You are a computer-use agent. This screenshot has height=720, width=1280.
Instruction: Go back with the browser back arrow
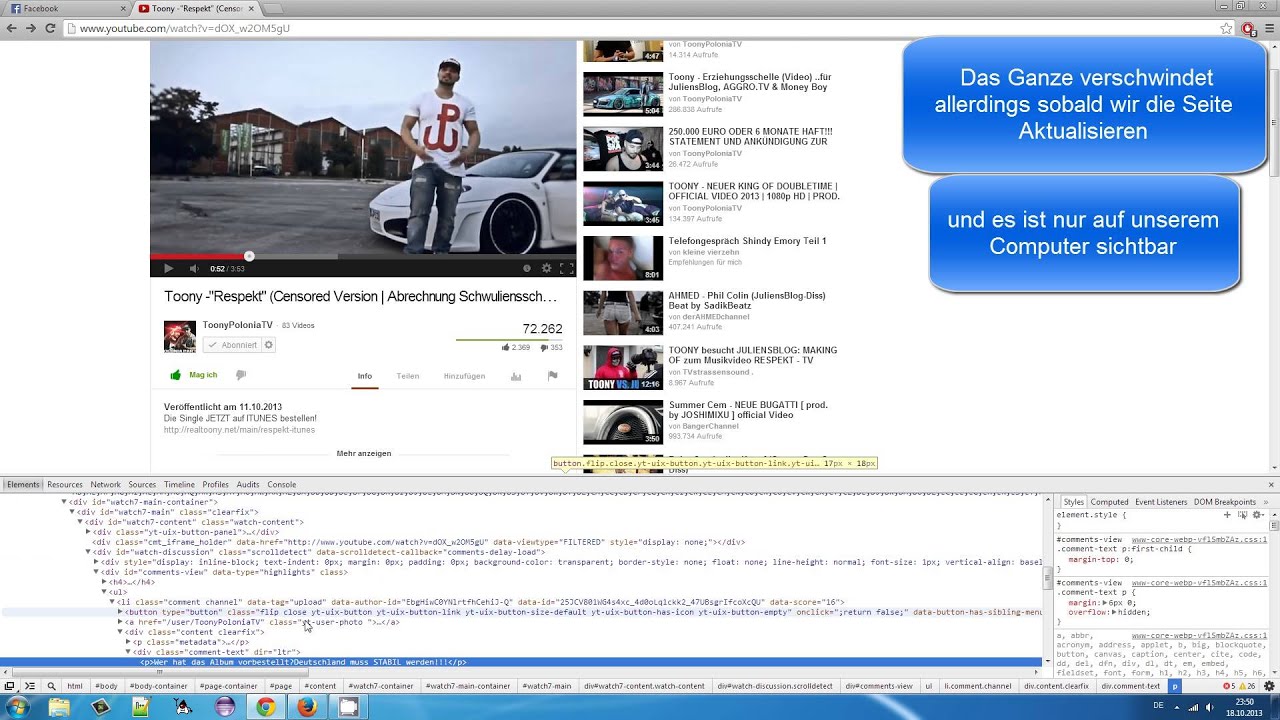12,28
